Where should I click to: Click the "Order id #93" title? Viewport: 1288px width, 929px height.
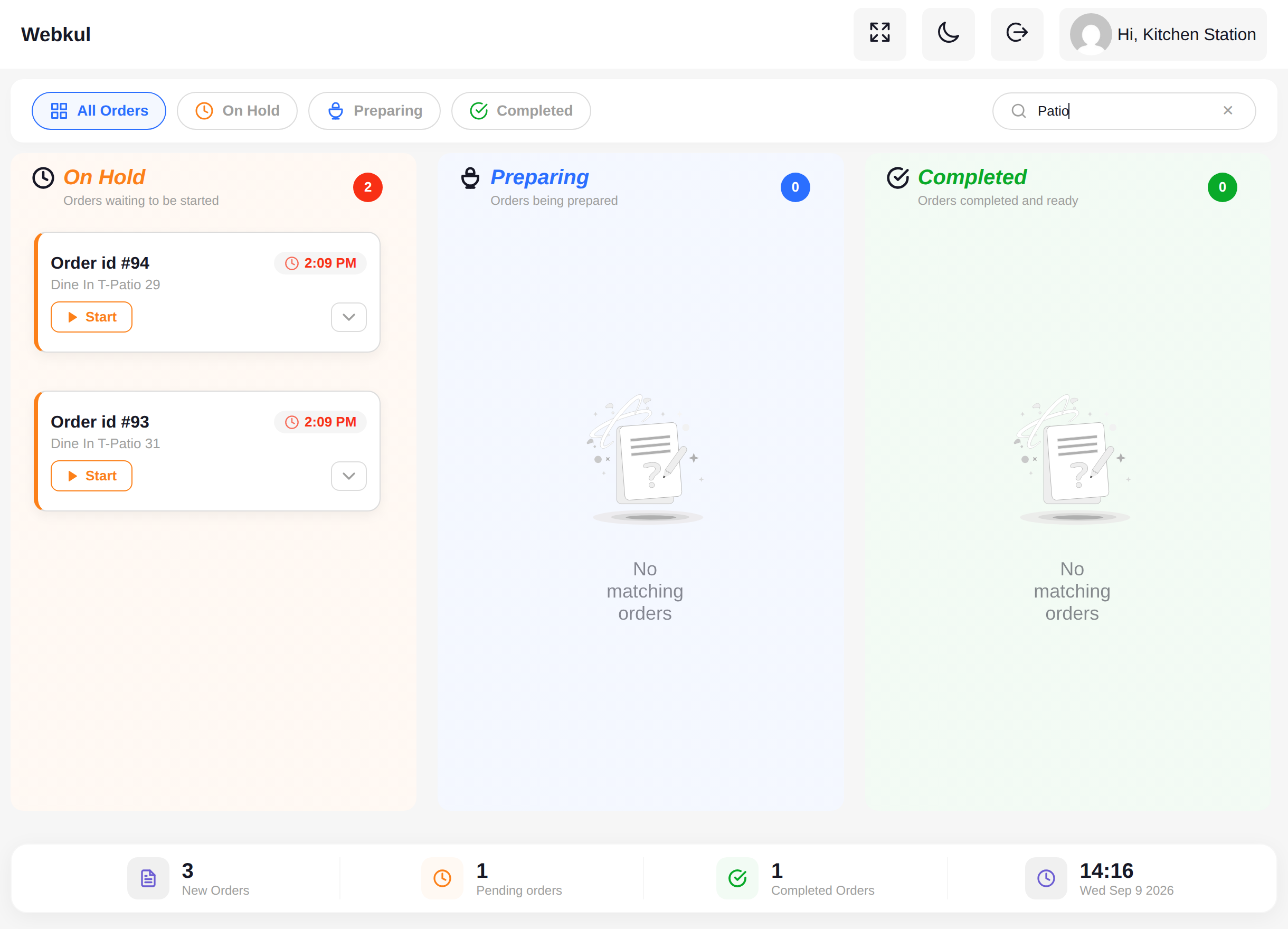click(x=100, y=422)
